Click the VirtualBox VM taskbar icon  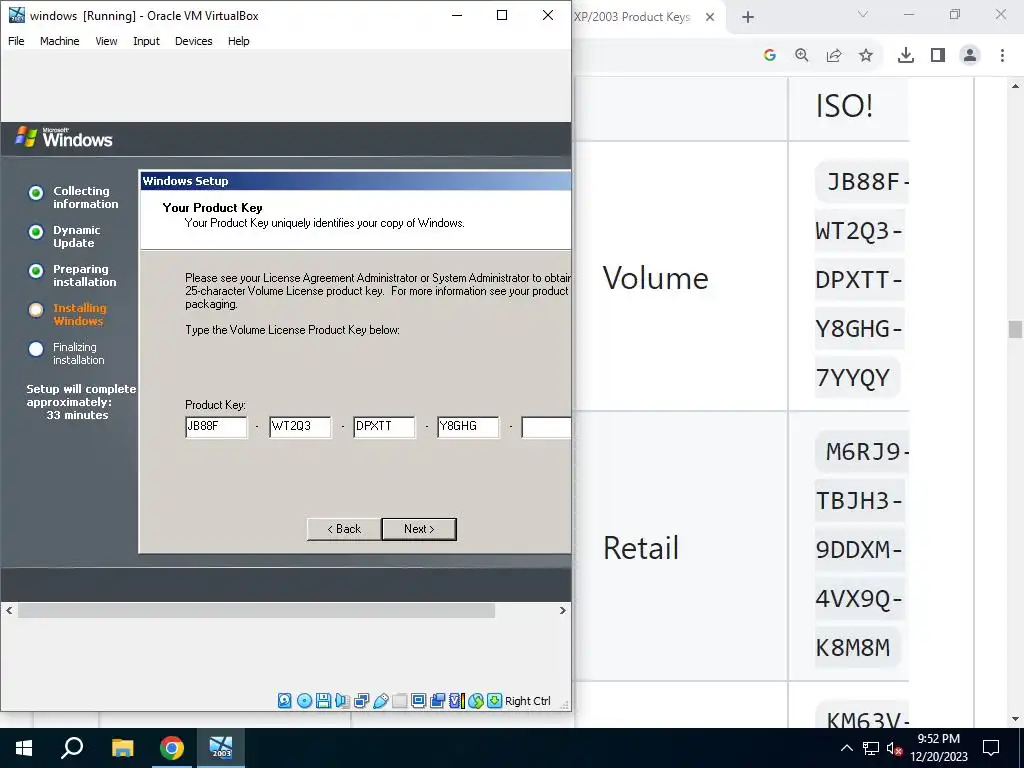pyautogui.click(x=221, y=748)
